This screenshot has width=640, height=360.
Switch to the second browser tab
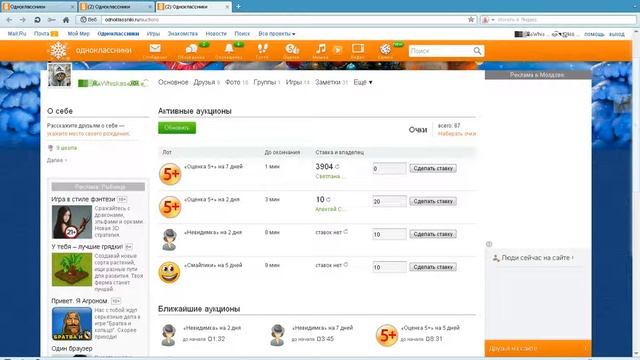[116, 7]
